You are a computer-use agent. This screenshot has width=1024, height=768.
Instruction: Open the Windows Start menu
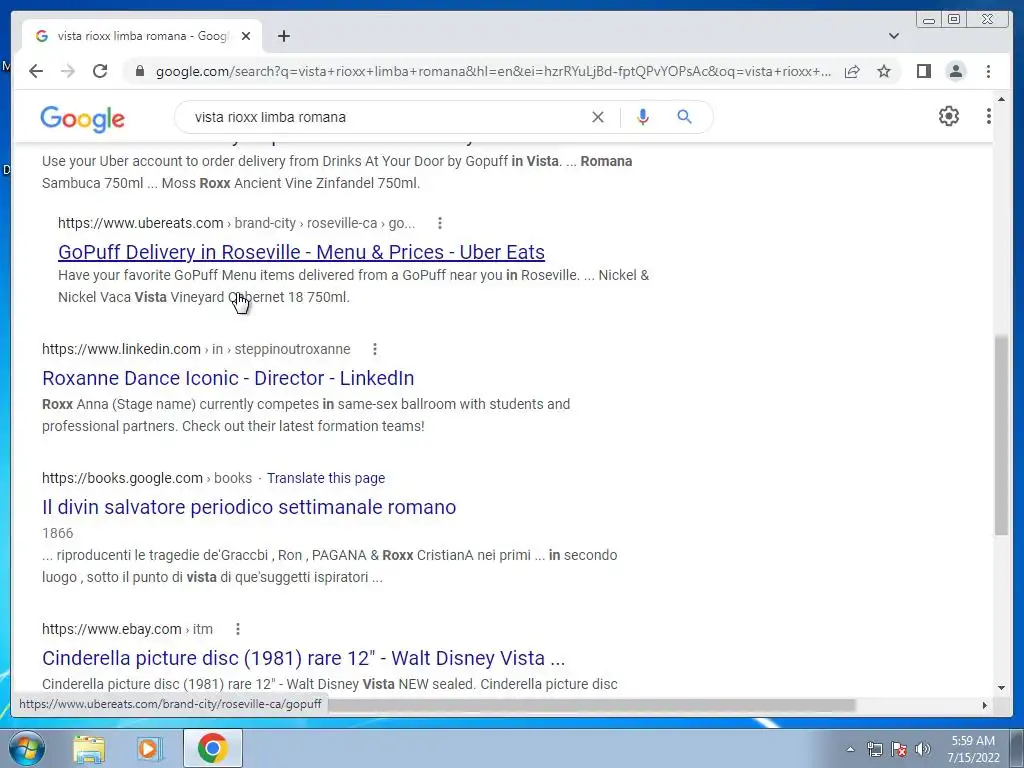[x=27, y=748]
